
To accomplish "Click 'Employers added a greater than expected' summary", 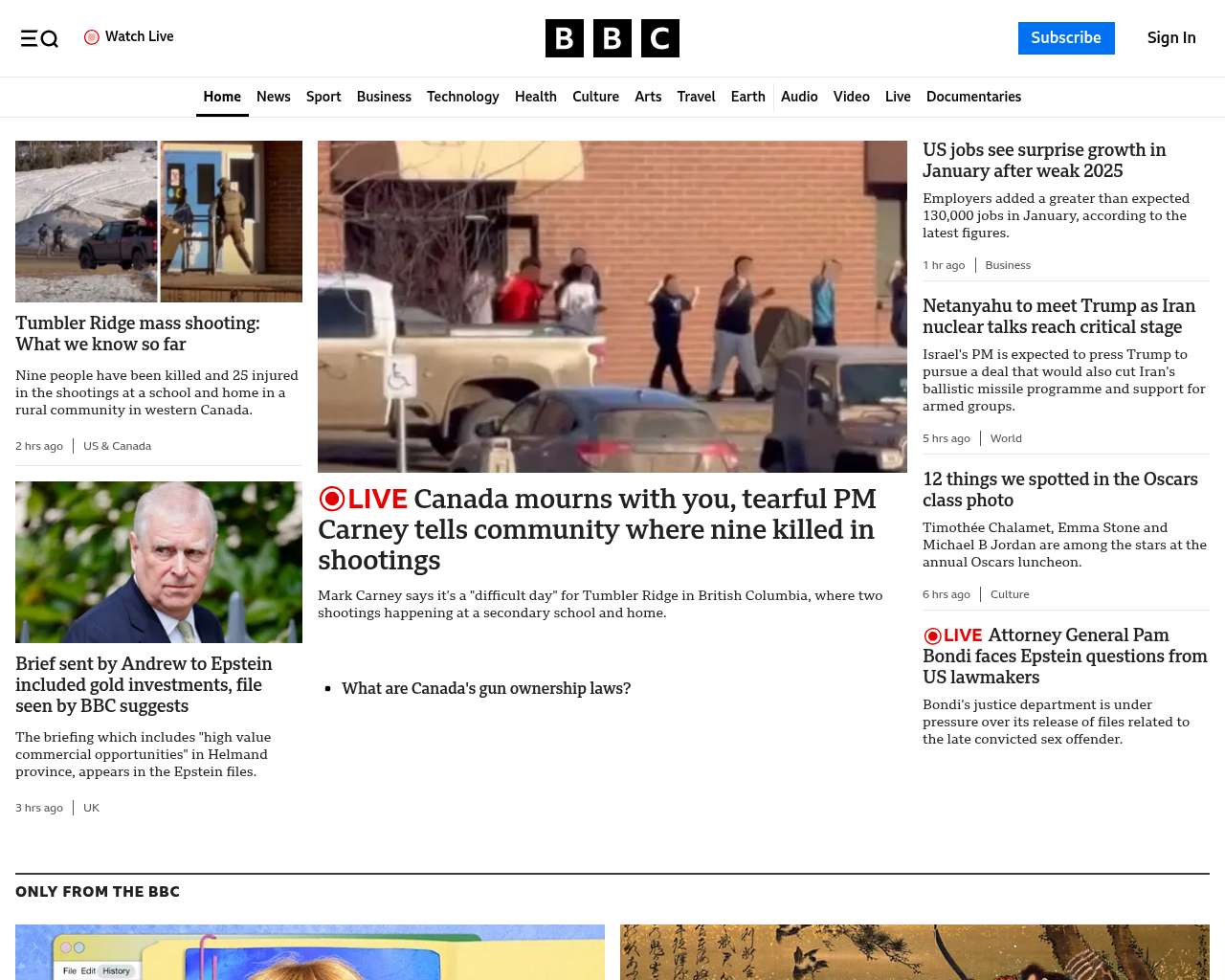I will tap(1056, 215).
